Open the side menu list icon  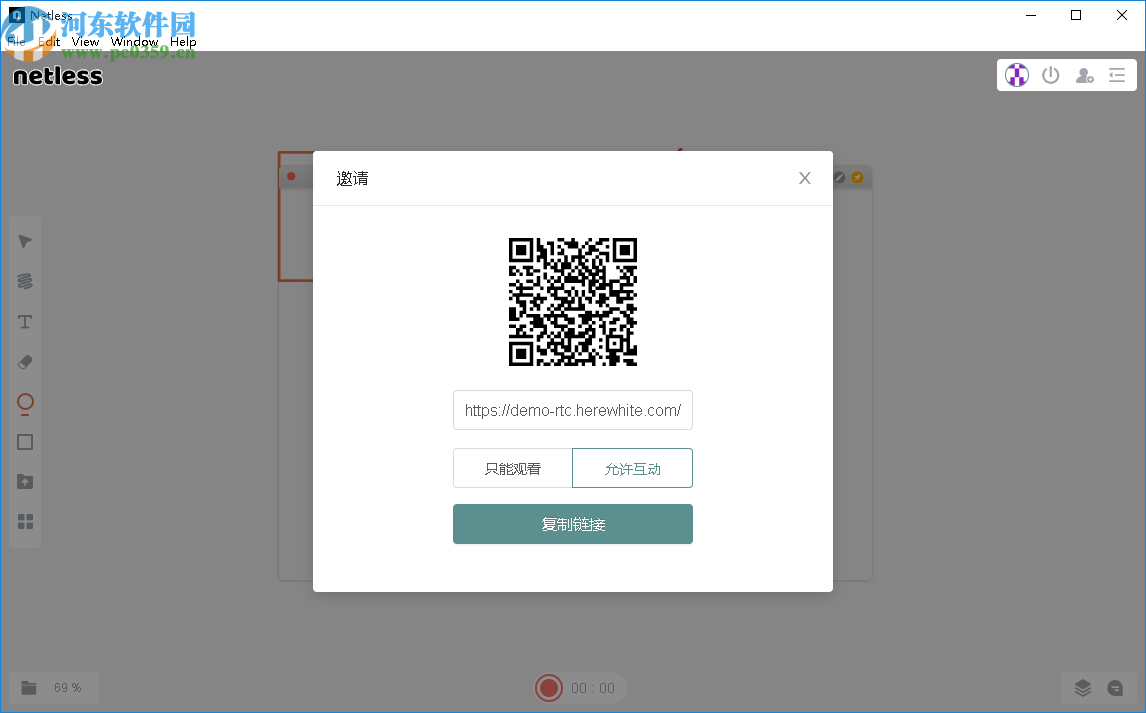[x=1117, y=75]
